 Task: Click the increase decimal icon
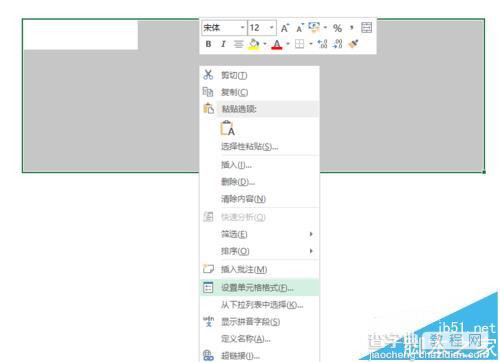pos(322,44)
